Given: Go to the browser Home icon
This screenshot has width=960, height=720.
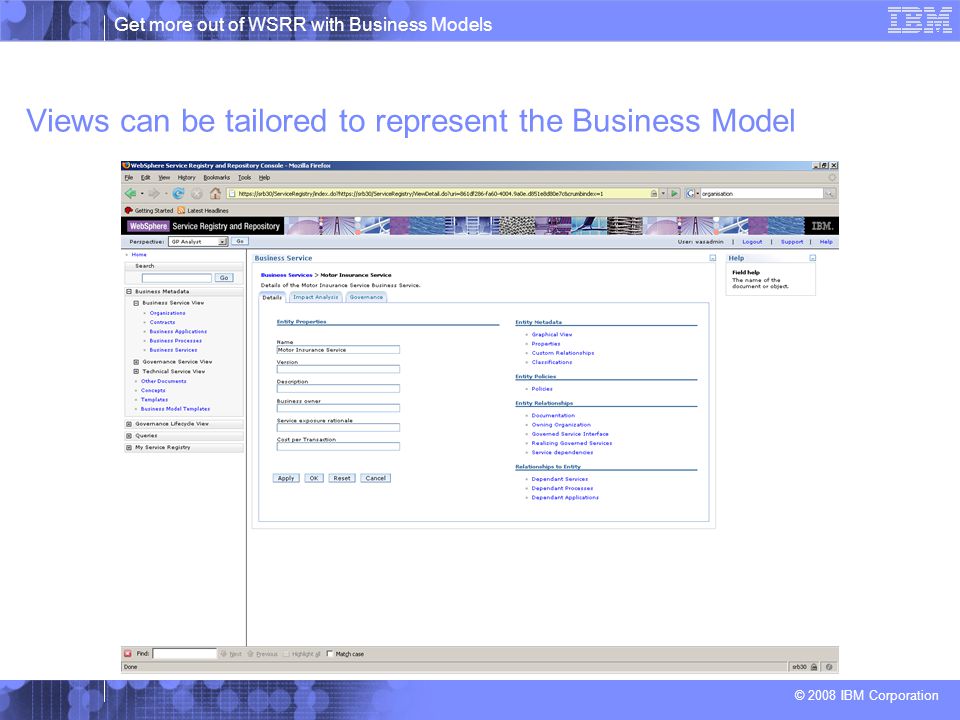Looking at the screenshot, I should pyautogui.click(x=215, y=193).
